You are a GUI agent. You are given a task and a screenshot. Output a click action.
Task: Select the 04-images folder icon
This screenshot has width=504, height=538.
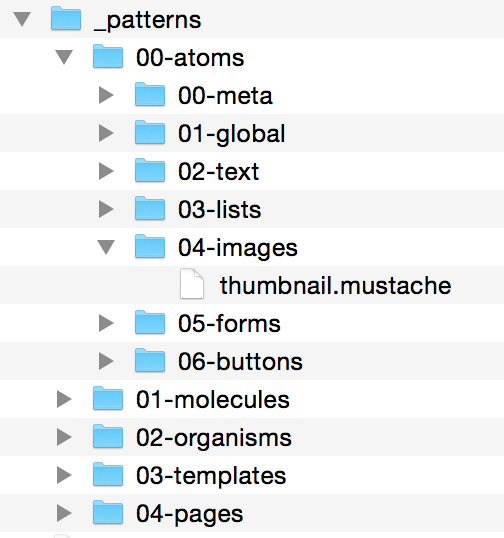150,246
